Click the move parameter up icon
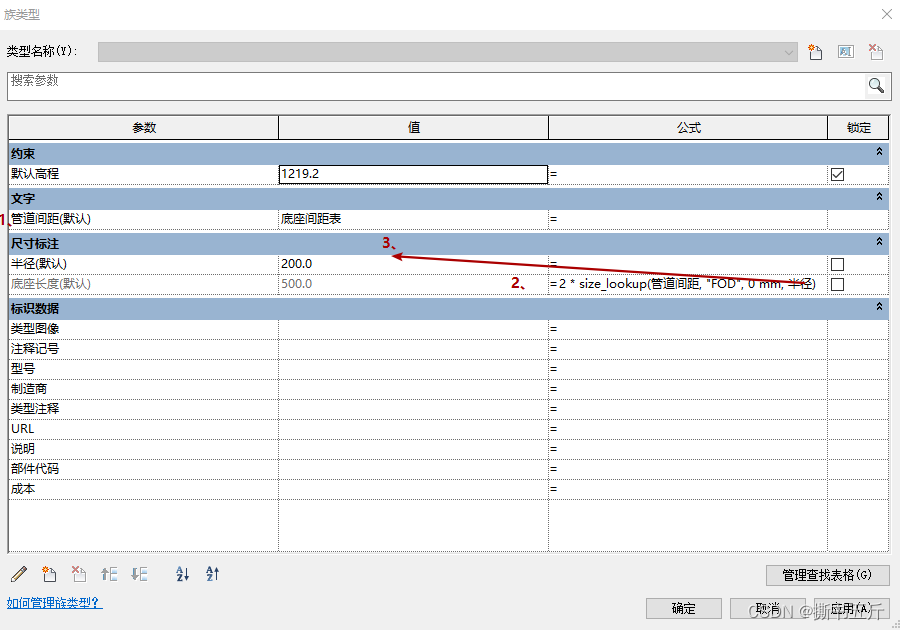Screen dimensions: 900x630 point(109,574)
